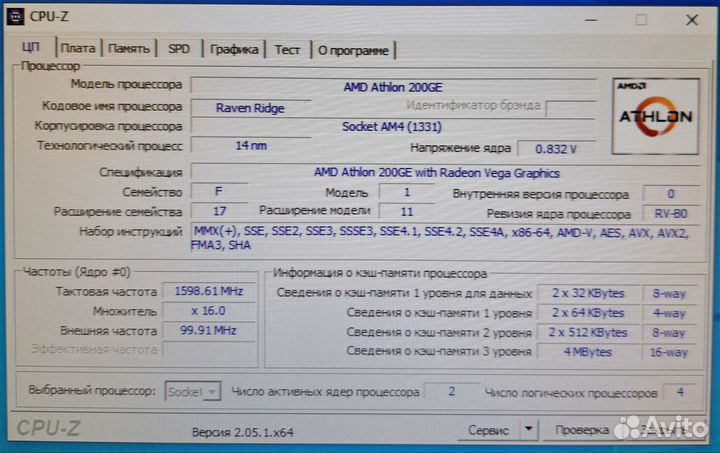Screen dimensions: 720x453
Task: Open the Графика tab
Action: click(x=234, y=49)
